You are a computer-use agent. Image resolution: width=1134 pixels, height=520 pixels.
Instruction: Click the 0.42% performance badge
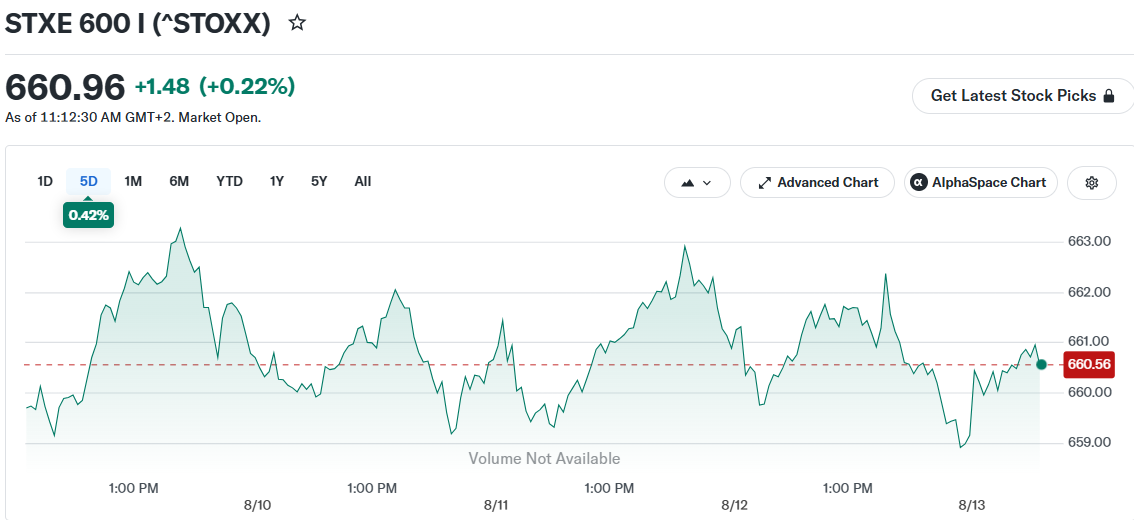point(88,215)
